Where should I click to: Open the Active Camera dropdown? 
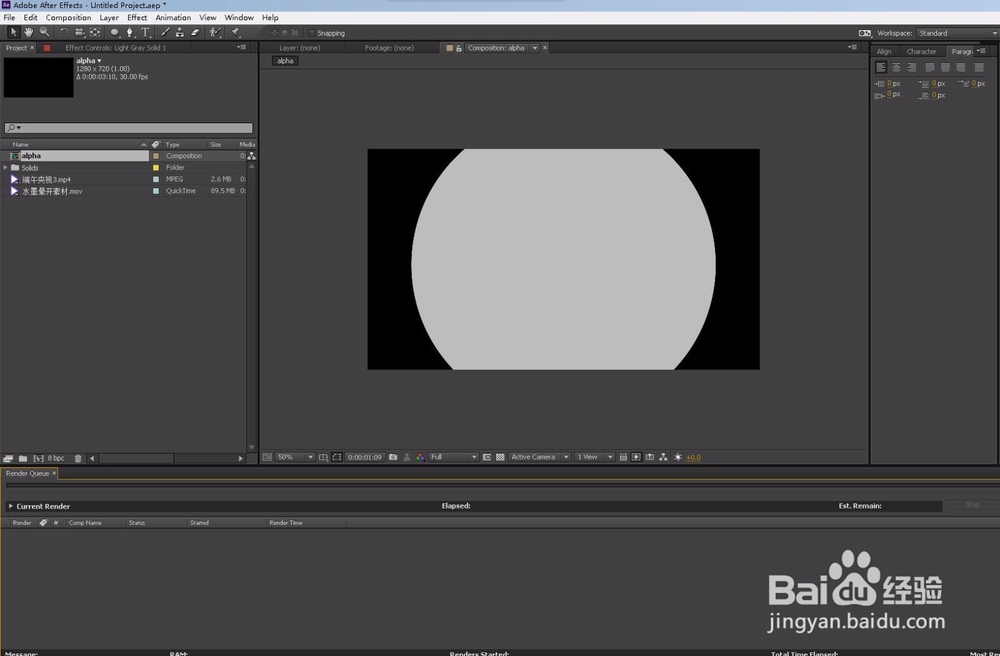tap(540, 457)
